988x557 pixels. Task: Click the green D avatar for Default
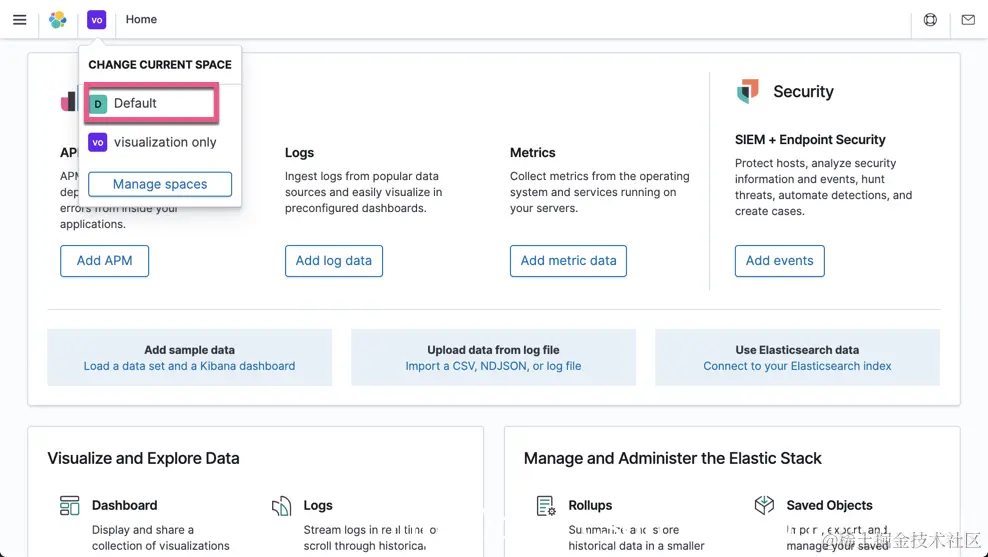click(98, 103)
